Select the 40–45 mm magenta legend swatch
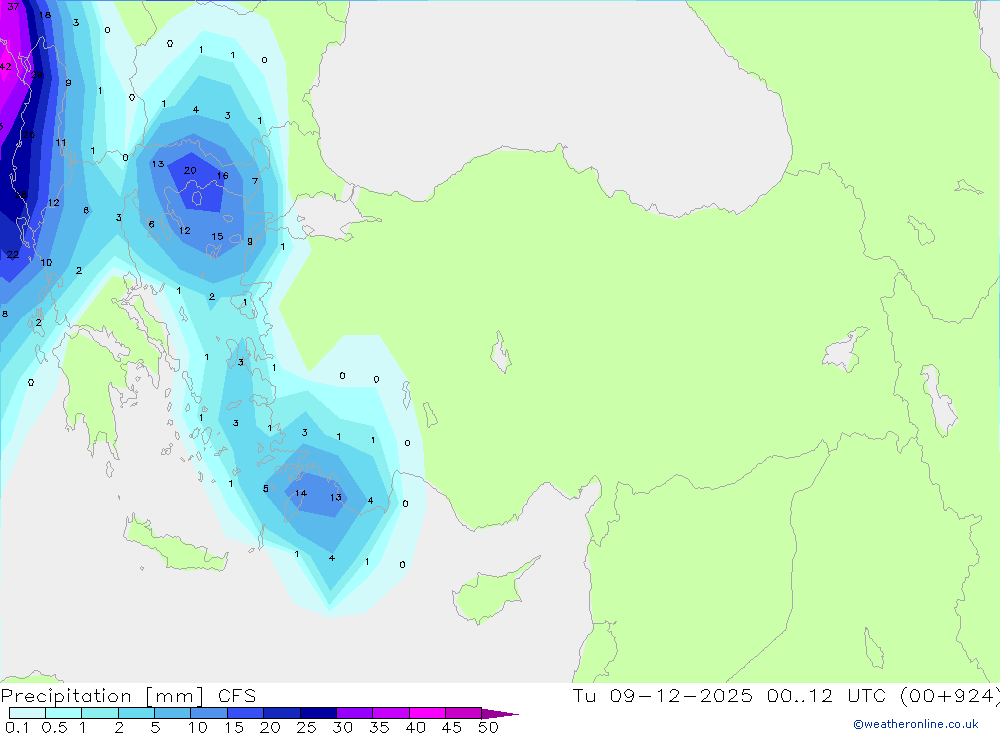 (427, 713)
